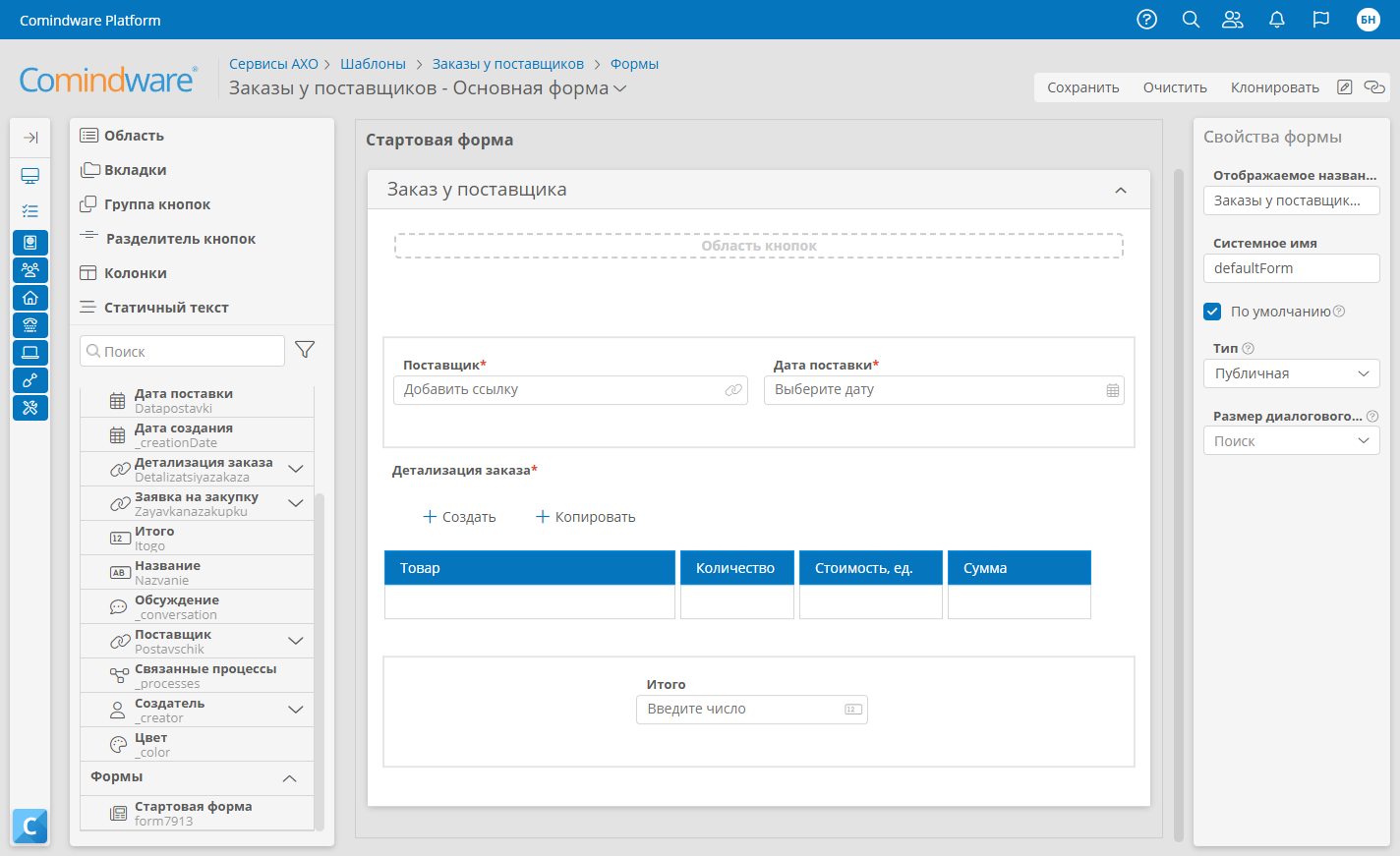Click help icon next to Размер диалогового

(x=1372, y=416)
